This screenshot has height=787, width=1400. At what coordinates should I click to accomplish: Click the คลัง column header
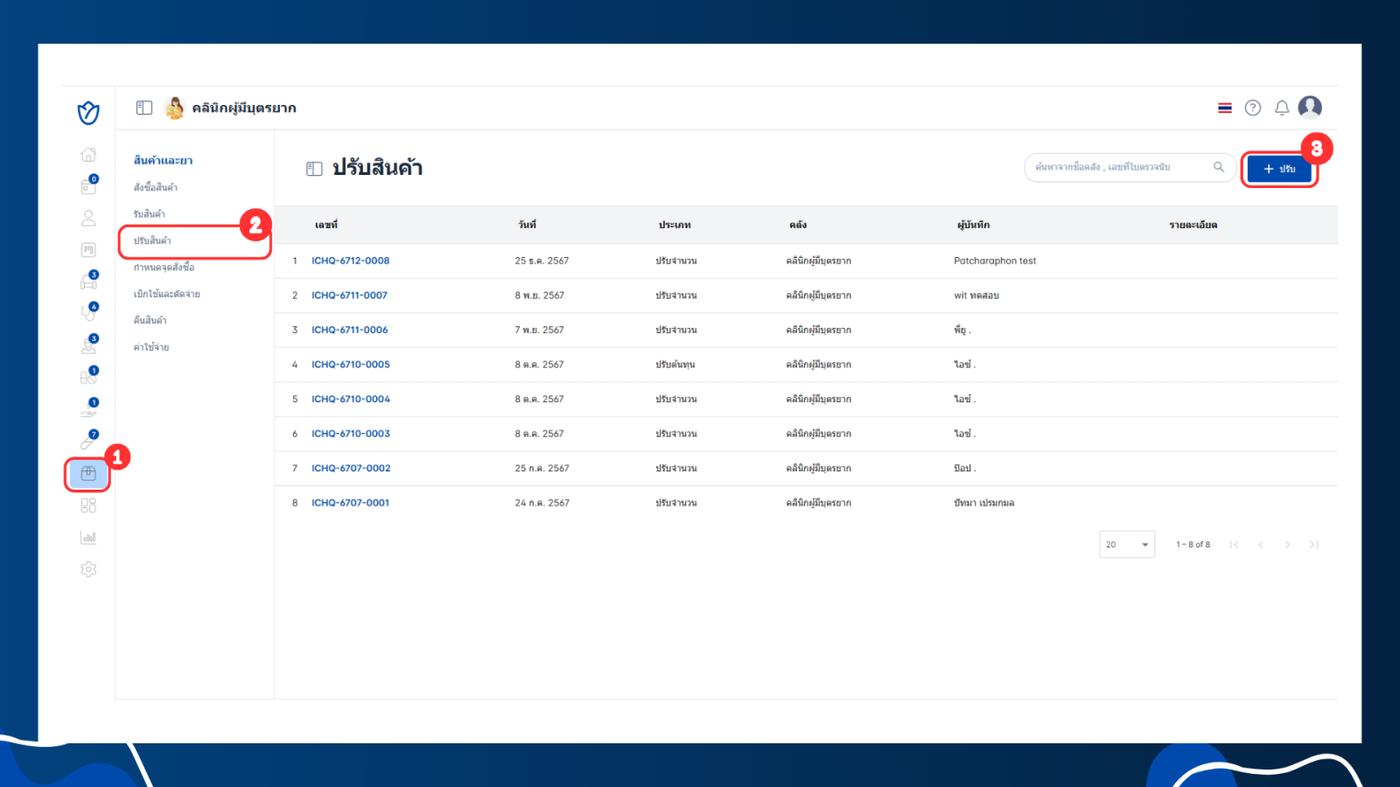[x=798, y=225]
